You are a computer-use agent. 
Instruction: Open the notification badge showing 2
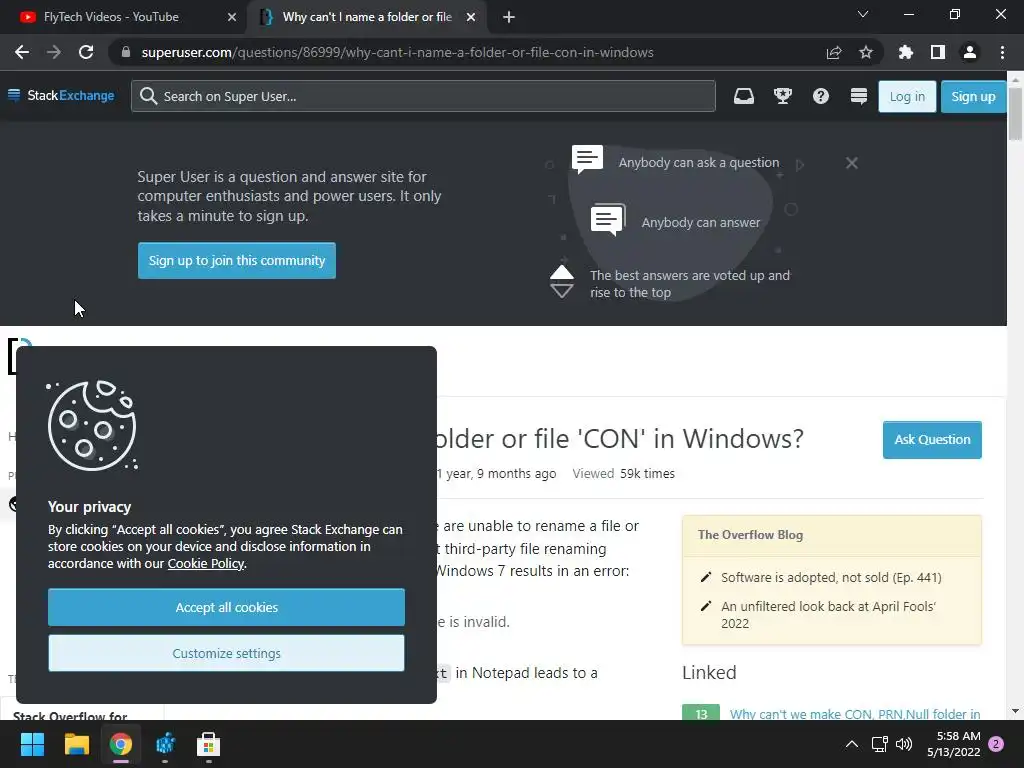(x=996, y=744)
